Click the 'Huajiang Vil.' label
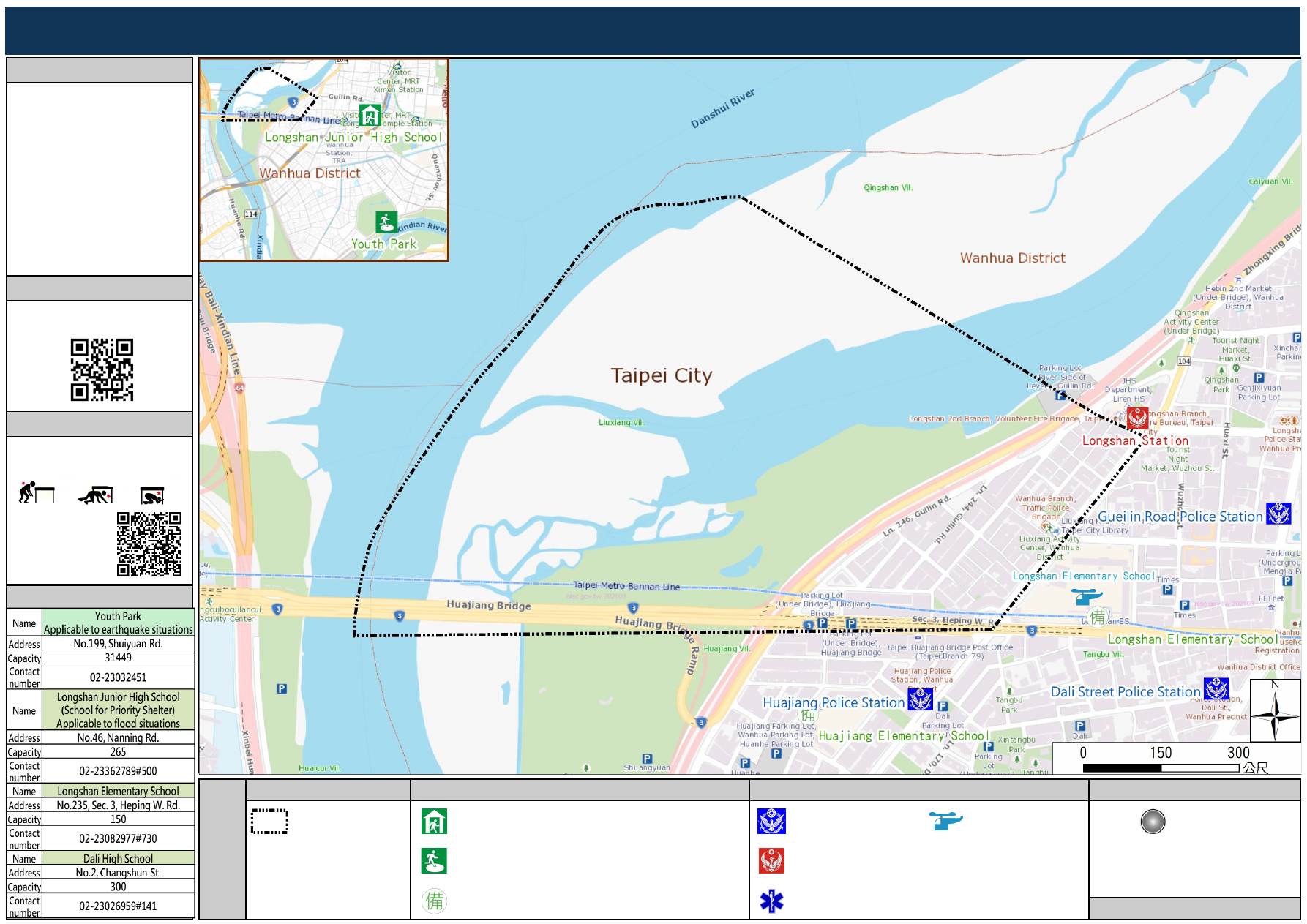The width and height of the screenshot is (1307, 924). pos(727,648)
